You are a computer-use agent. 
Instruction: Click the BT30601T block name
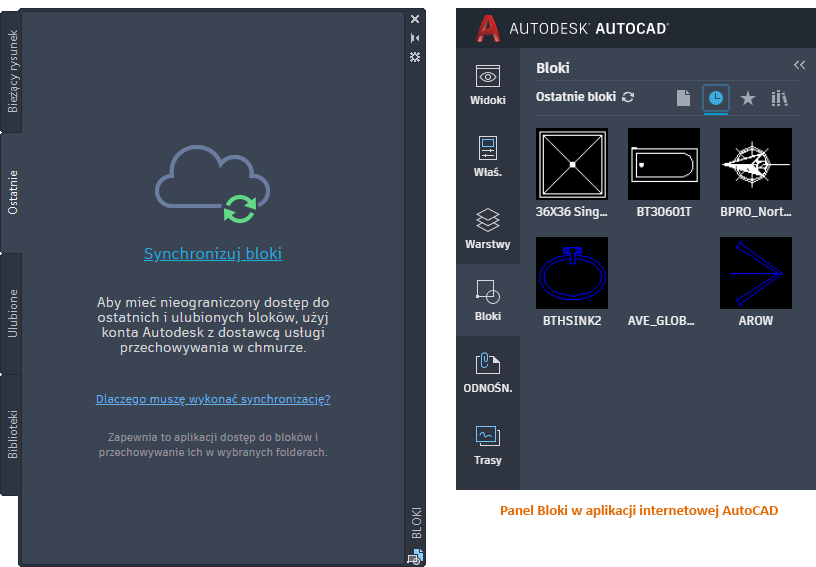point(664,212)
